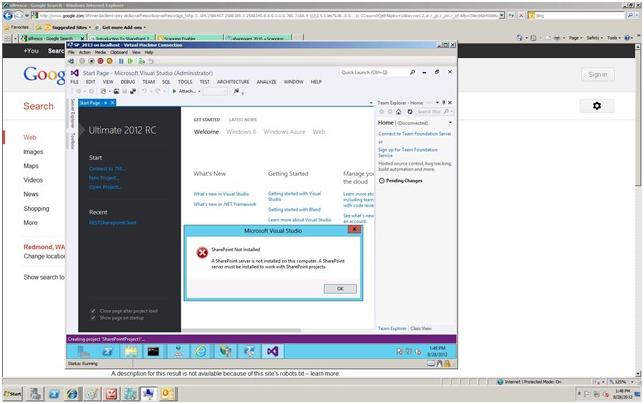Viewport: 644px width, 404px height.
Task: Click the IE window vertical scrollbar
Action: point(638,210)
